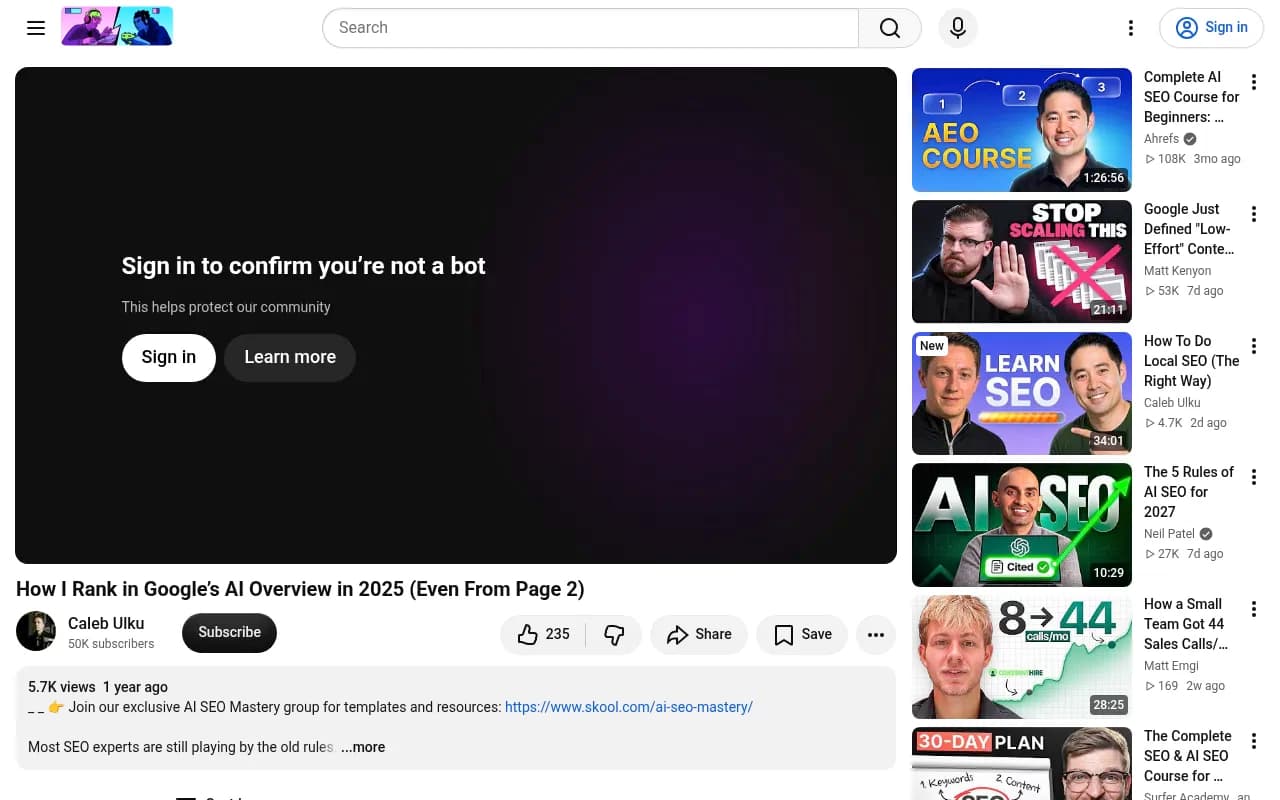Open menu for Complete AI SEO Course video
This screenshot has width=1280, height=800.
(x=1254, y=82)
